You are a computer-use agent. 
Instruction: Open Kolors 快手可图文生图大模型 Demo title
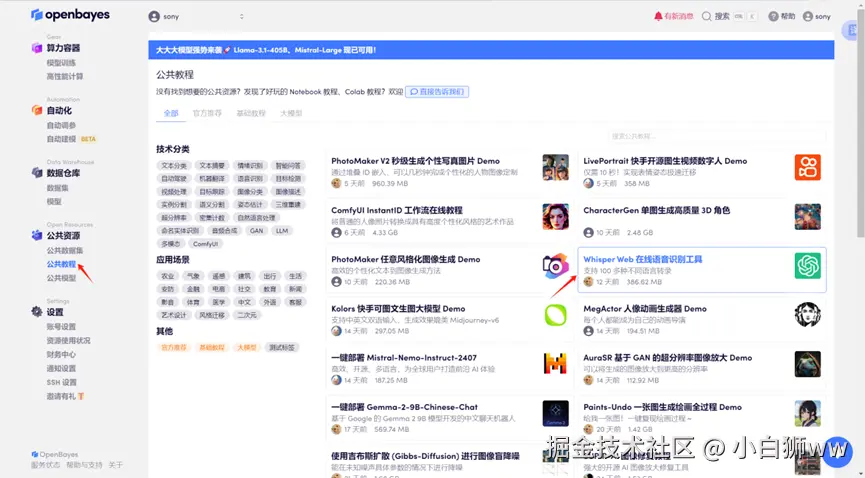click(x=398, y=309)
